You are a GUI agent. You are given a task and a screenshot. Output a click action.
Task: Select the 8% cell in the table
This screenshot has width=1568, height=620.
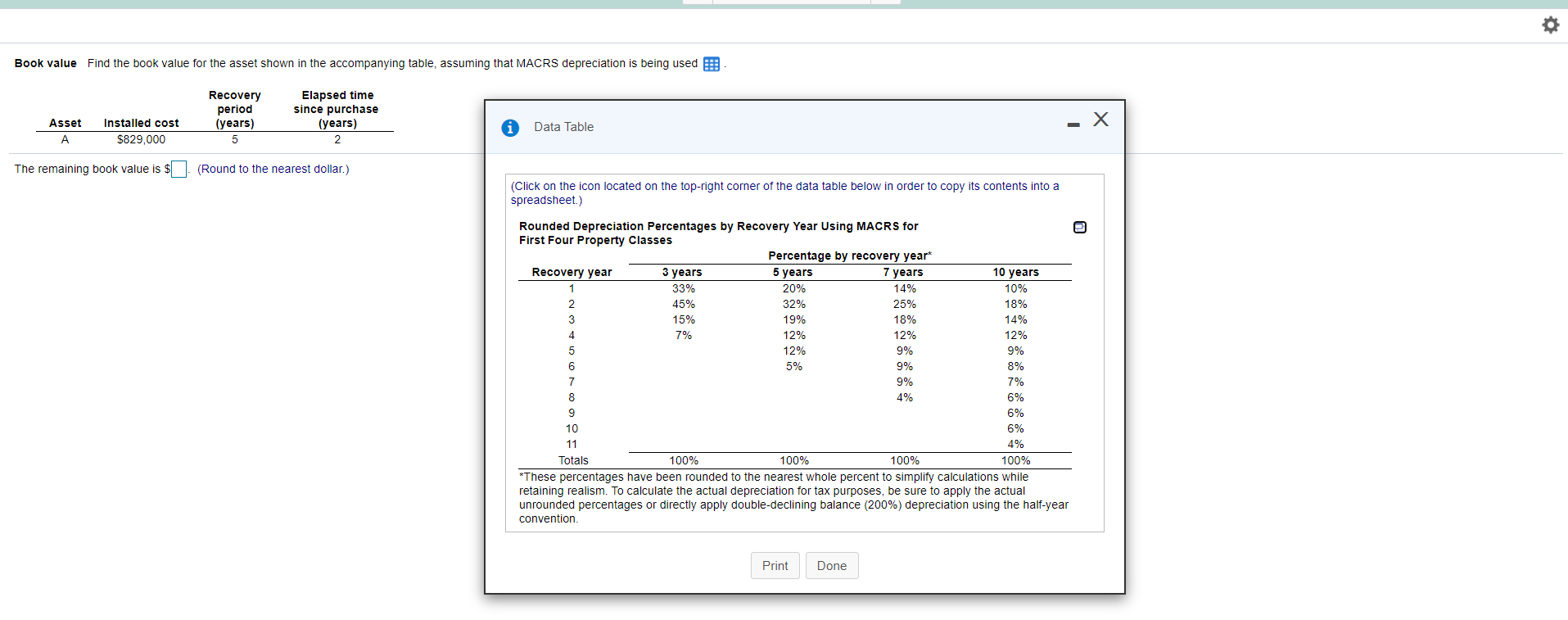(x=1016, y=366)
